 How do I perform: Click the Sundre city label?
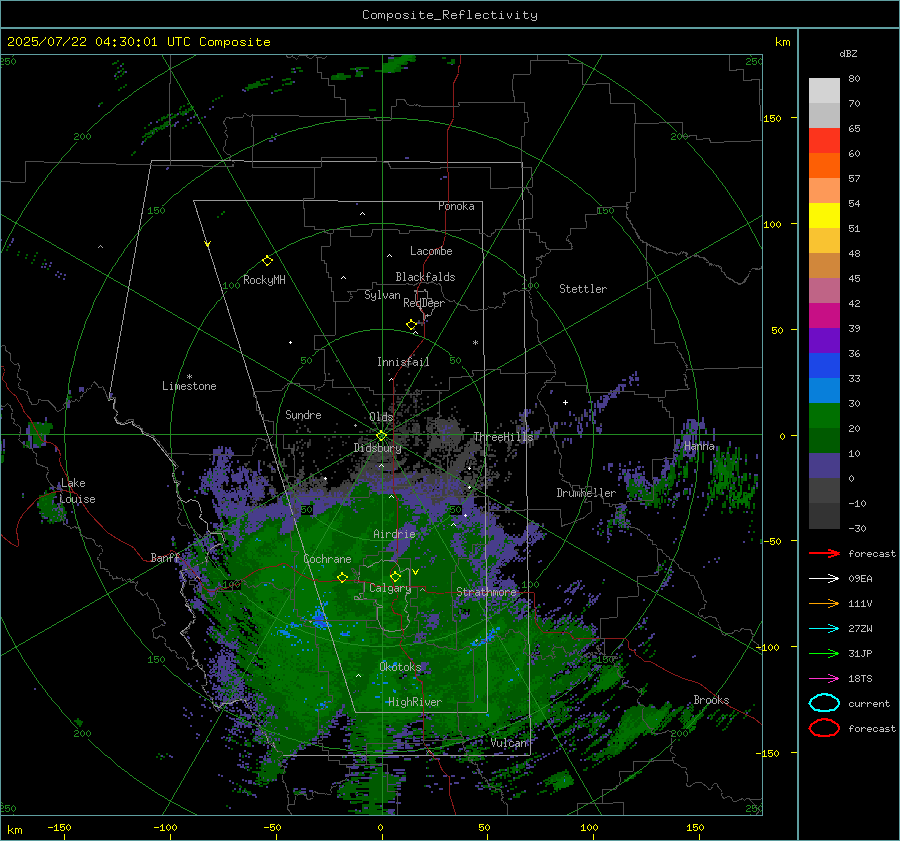[303, 415]
